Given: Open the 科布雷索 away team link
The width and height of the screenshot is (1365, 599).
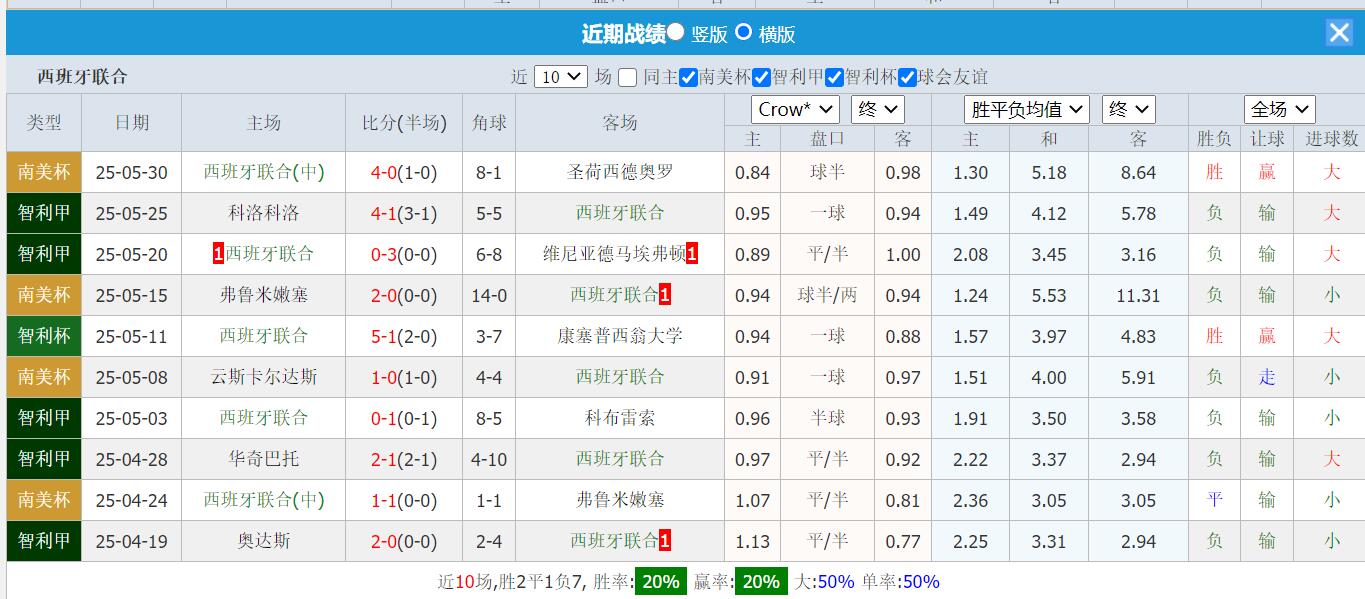Looking at the screenshot, I should click(x=620, y=418).
